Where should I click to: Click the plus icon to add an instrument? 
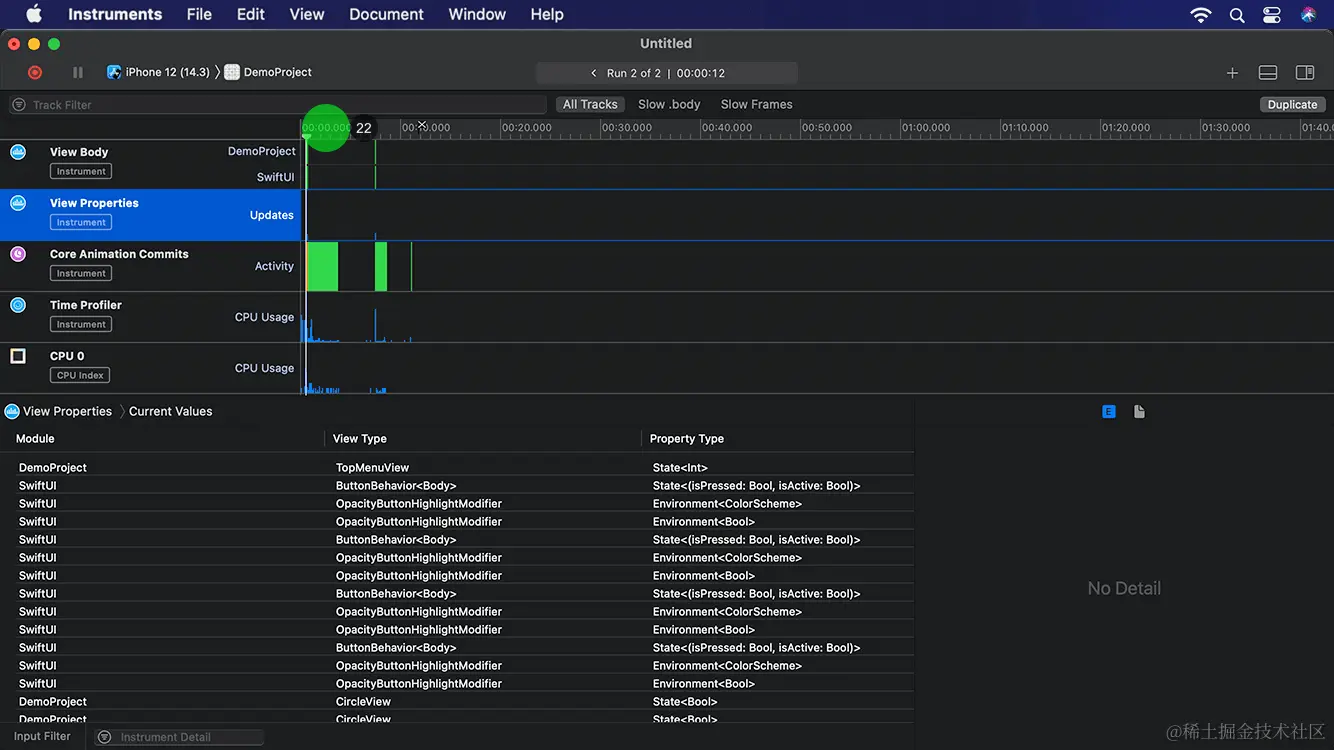click(x=1232, y=73)
